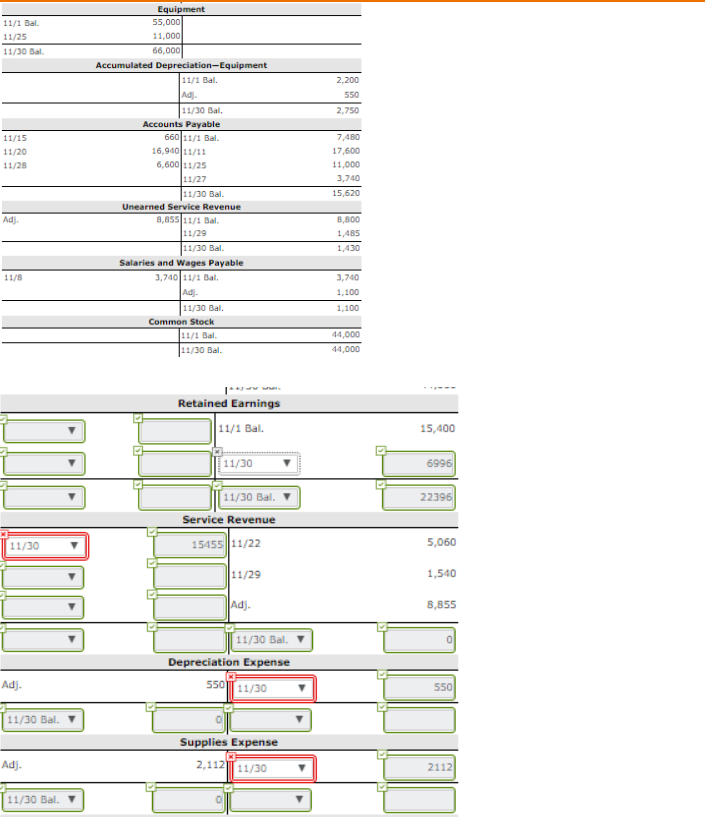This screenshot has width=705, height=817.
Task: Click the 16,940 Accounts Payable debit amount
Action: [x=166, y=151]
